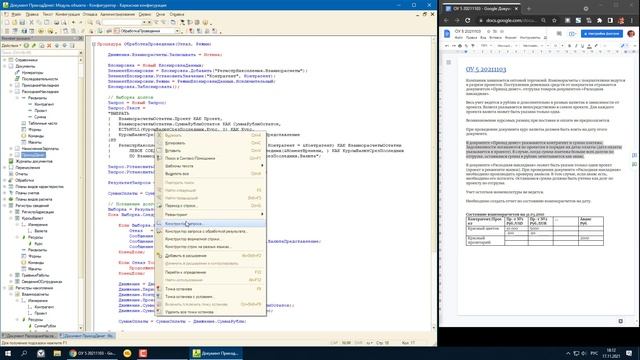Bookmark the page with Chrome star icon

coord(554,20)
